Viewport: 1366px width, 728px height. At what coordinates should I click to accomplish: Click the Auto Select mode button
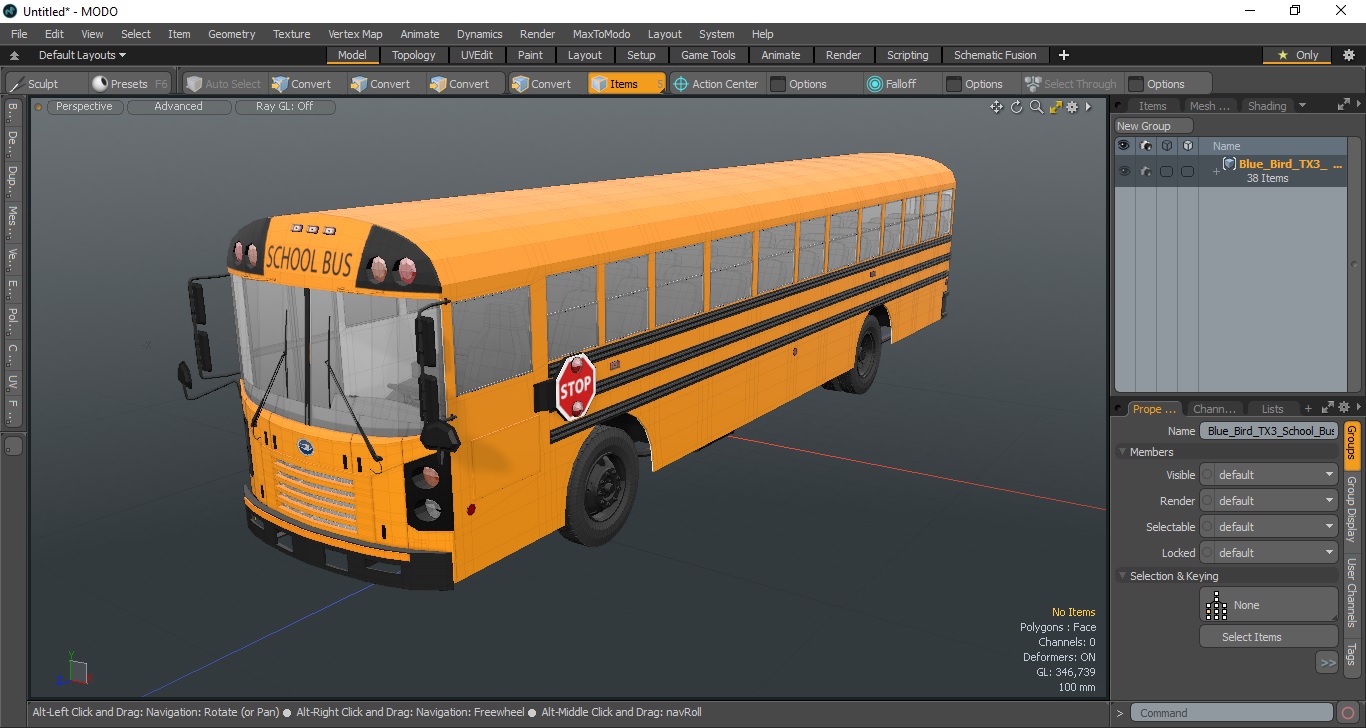click(223, 84)
